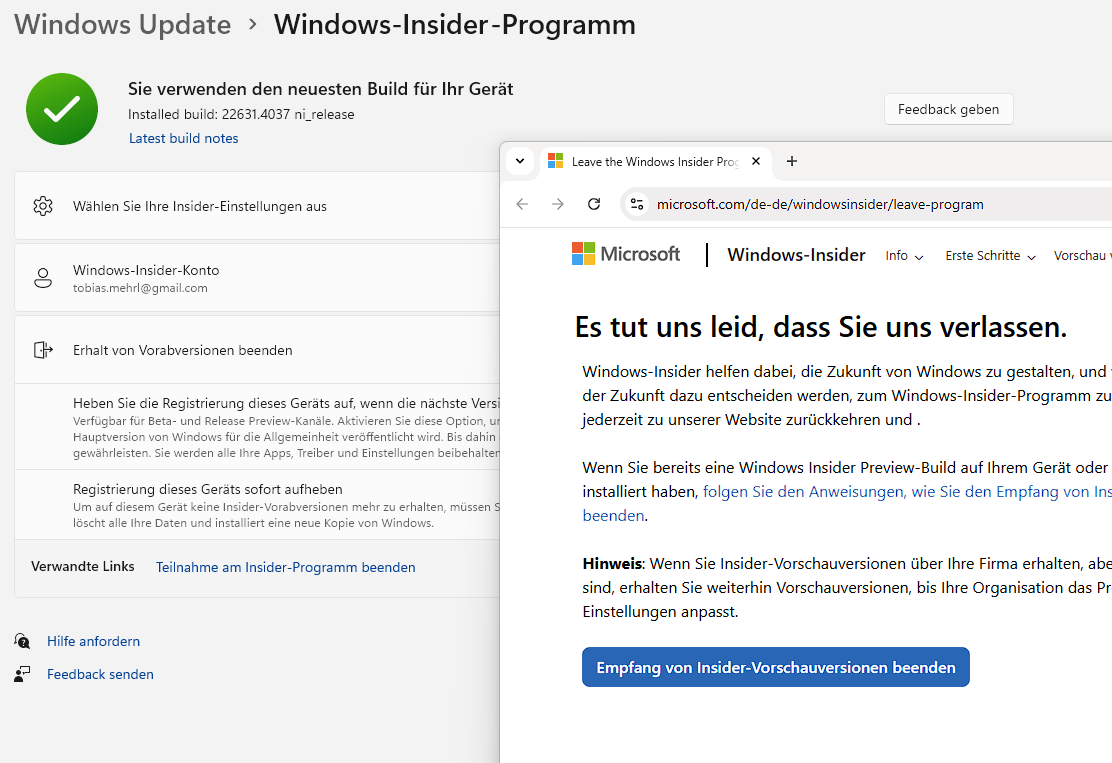
Task: Click the browser address bar URL
Action: click(x=820, y=204)
